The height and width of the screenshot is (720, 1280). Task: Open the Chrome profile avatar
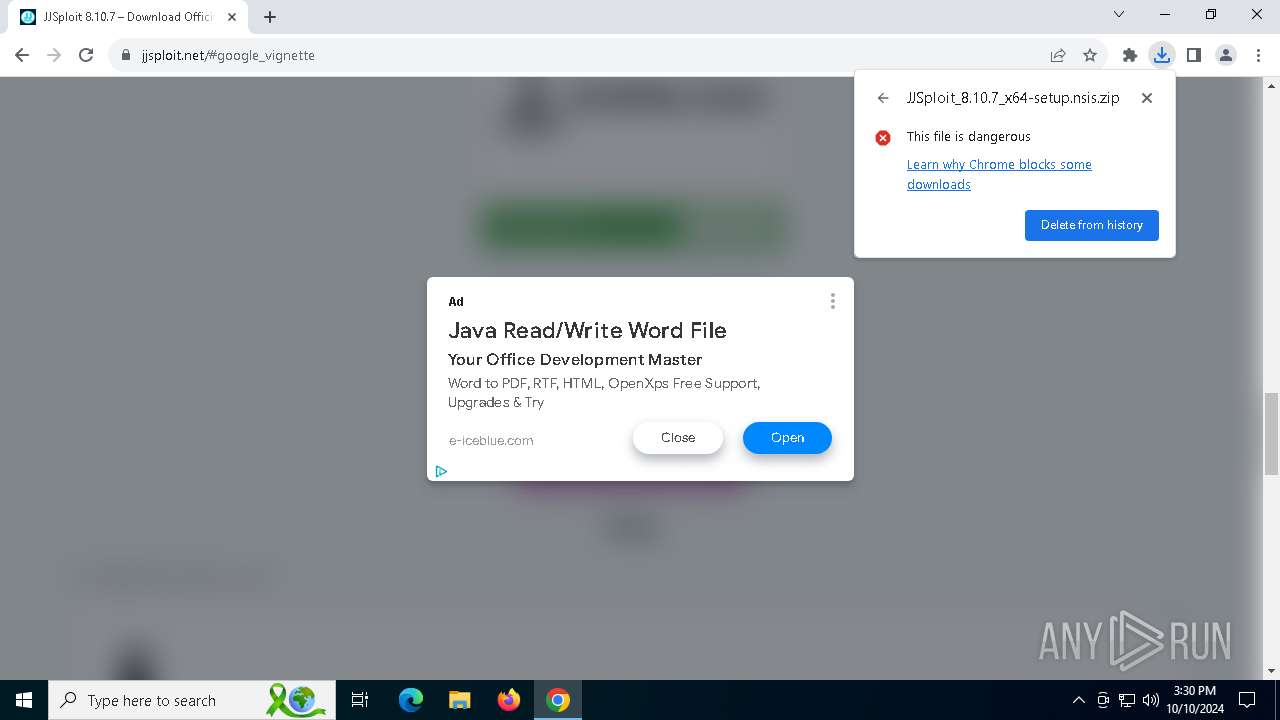pyautogui.click(x=1226, y=55)
